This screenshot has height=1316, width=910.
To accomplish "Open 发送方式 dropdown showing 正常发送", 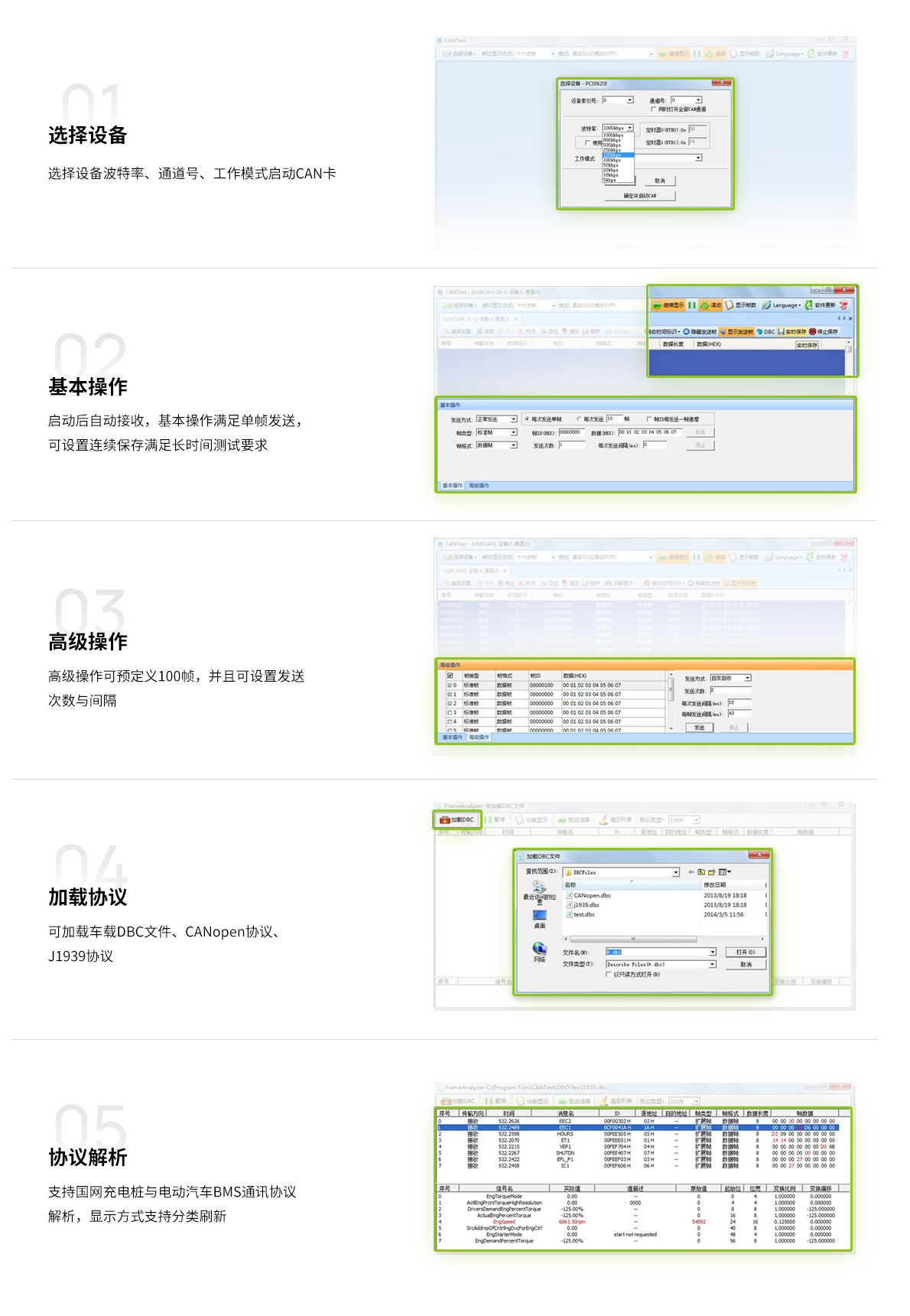I will pyautogui.click(x=514, y=419).
